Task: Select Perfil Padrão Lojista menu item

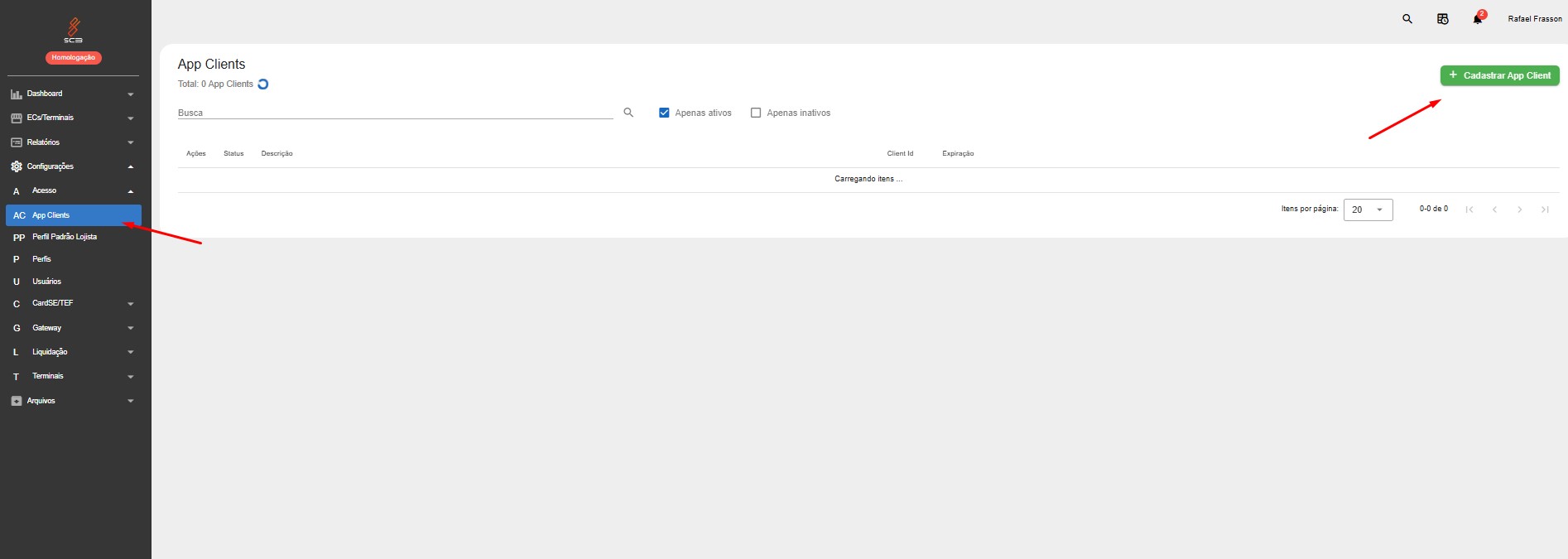Action: [65, 237]
